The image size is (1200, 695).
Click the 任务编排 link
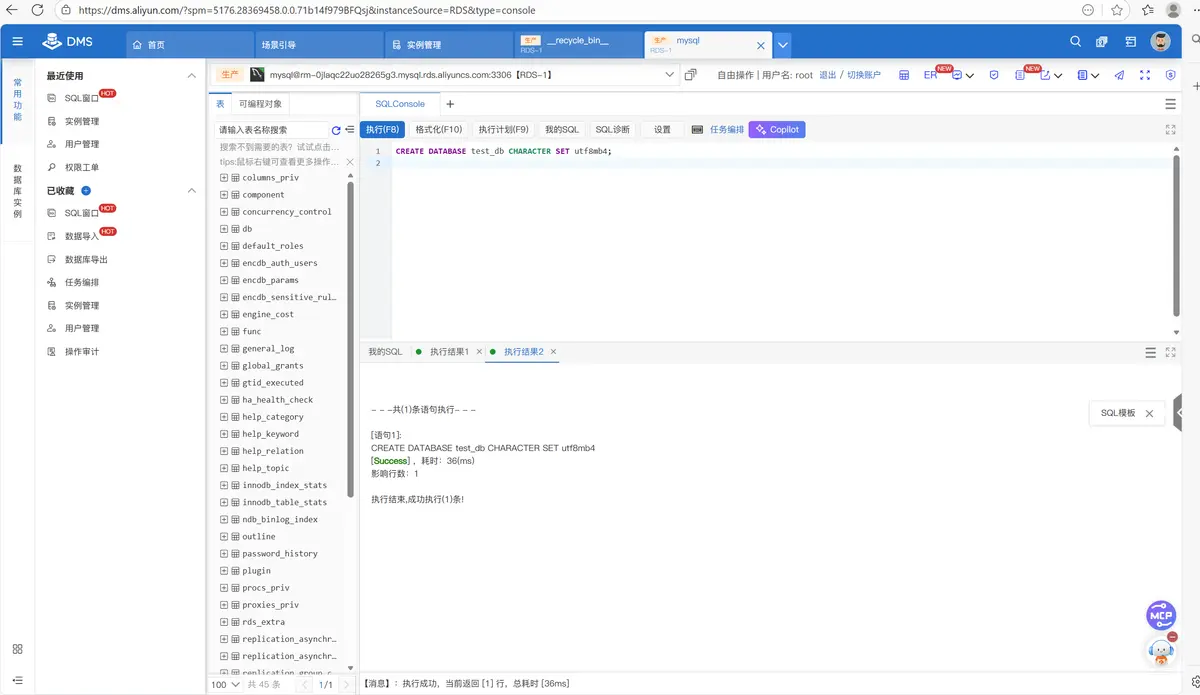coord(727,130)
